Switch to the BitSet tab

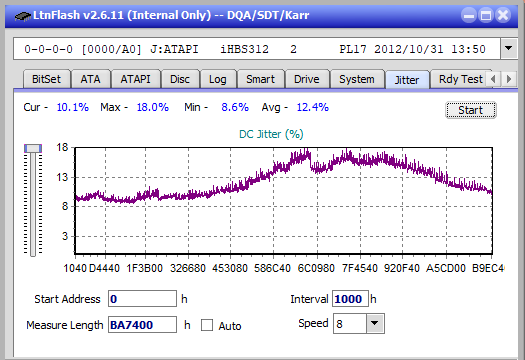pyautogui.click(x=47, y=79)
